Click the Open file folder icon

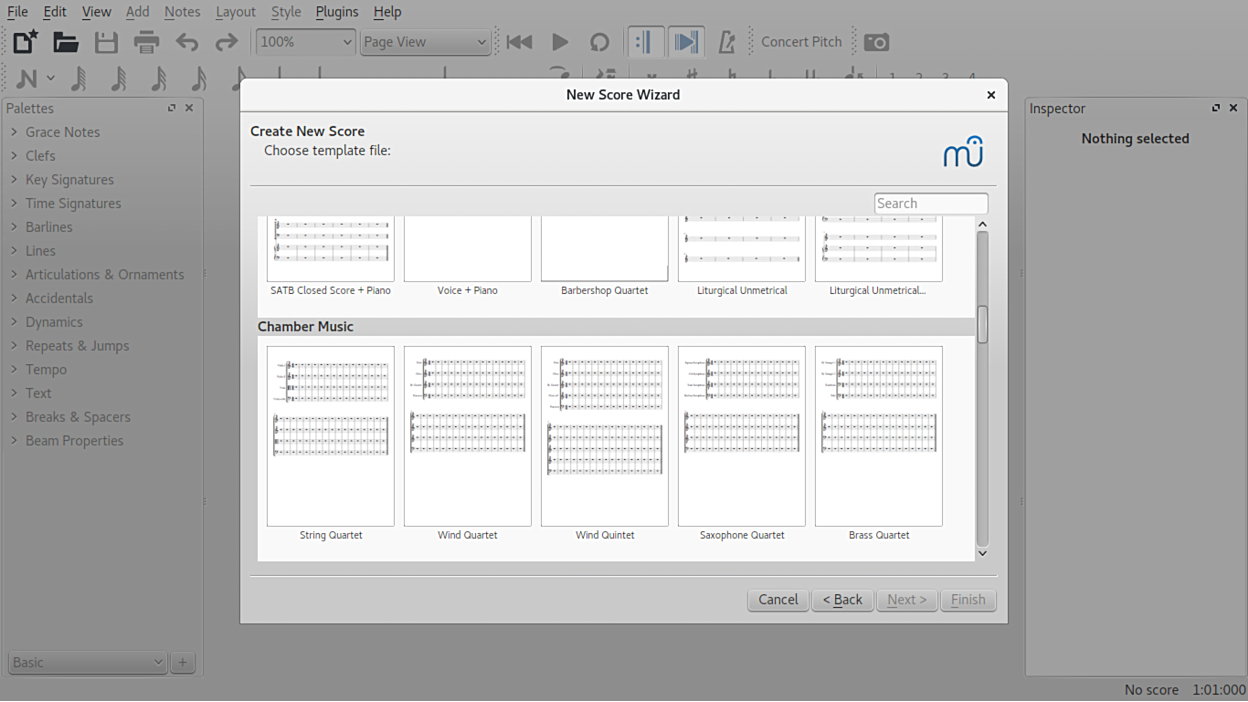coord(66,42)
